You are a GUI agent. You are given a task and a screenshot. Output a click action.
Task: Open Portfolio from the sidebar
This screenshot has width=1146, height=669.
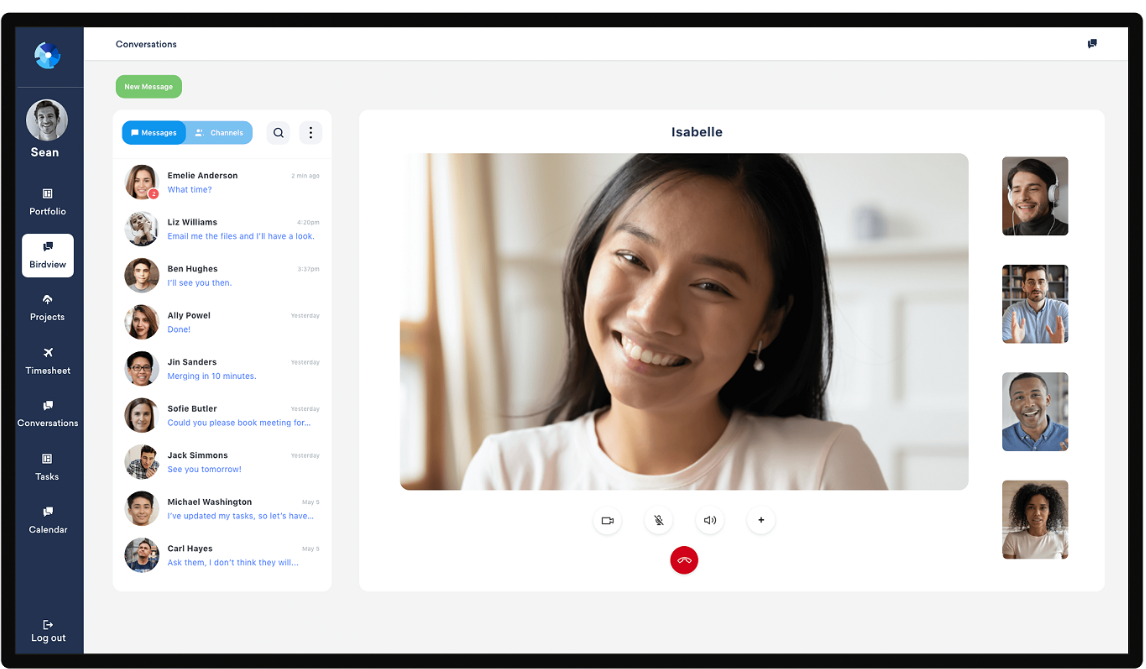coord(47,201)
